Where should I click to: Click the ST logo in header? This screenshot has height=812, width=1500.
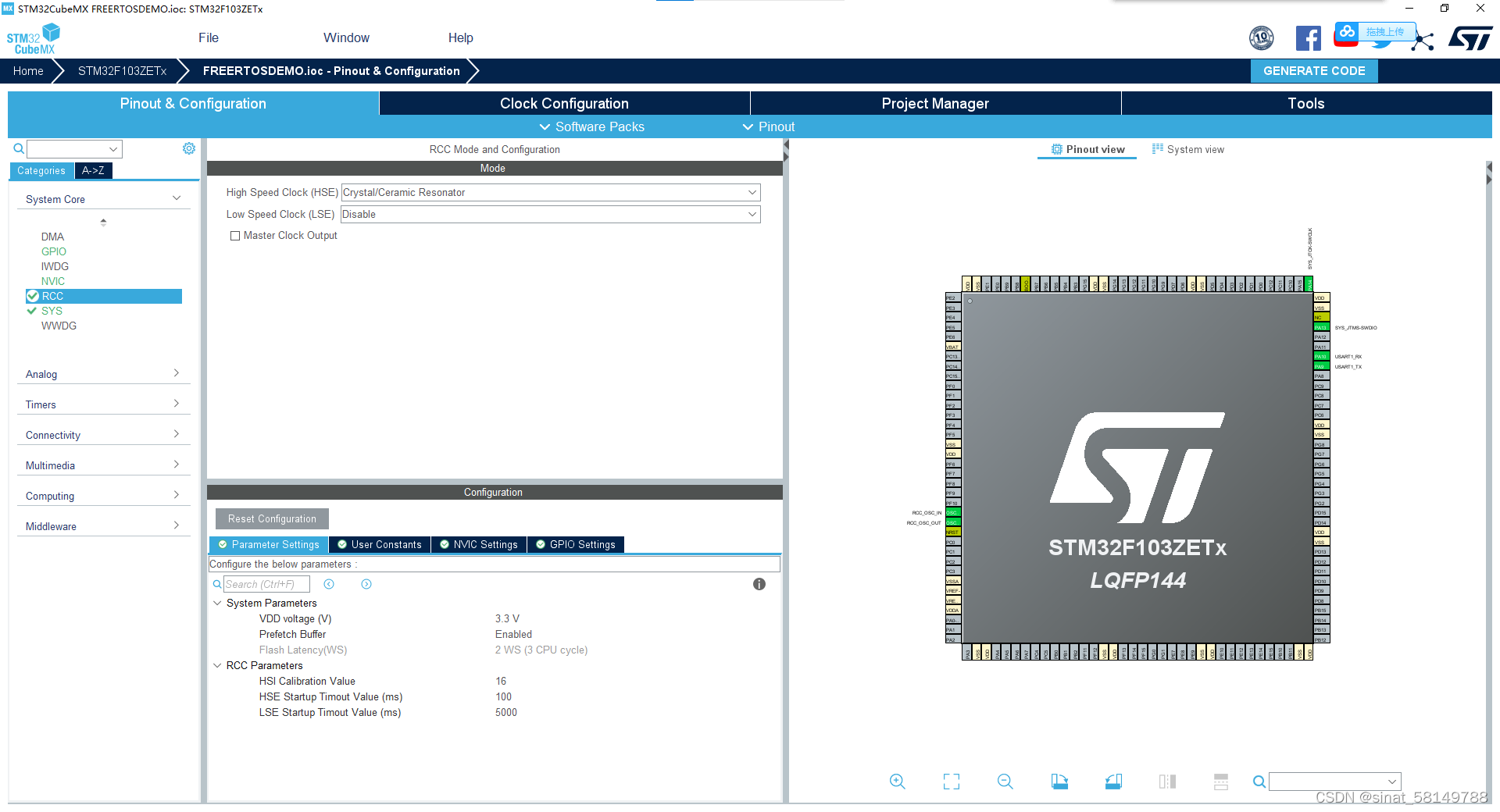pos(1471,38)
